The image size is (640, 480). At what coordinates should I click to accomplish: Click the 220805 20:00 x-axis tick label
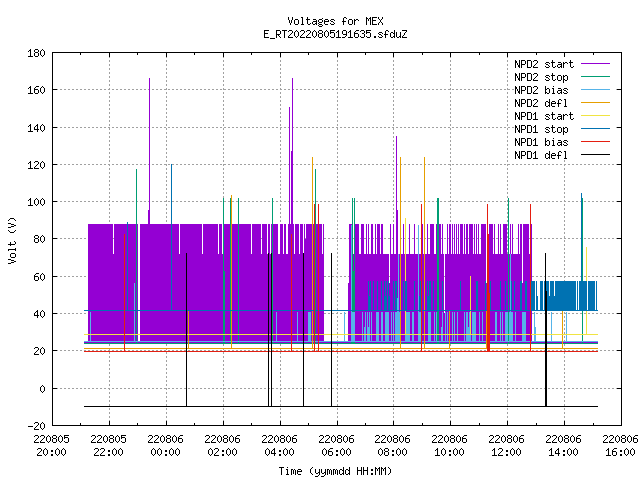(52, 446)
